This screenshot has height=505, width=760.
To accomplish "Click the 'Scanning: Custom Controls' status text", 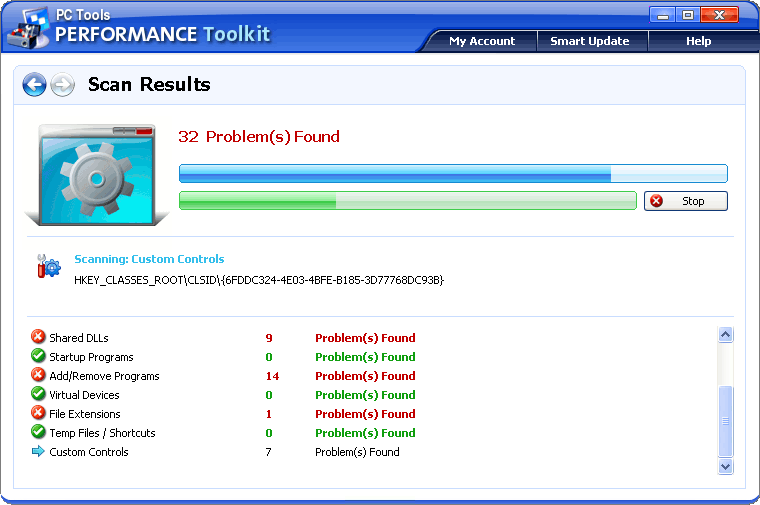I will point(149,259).
